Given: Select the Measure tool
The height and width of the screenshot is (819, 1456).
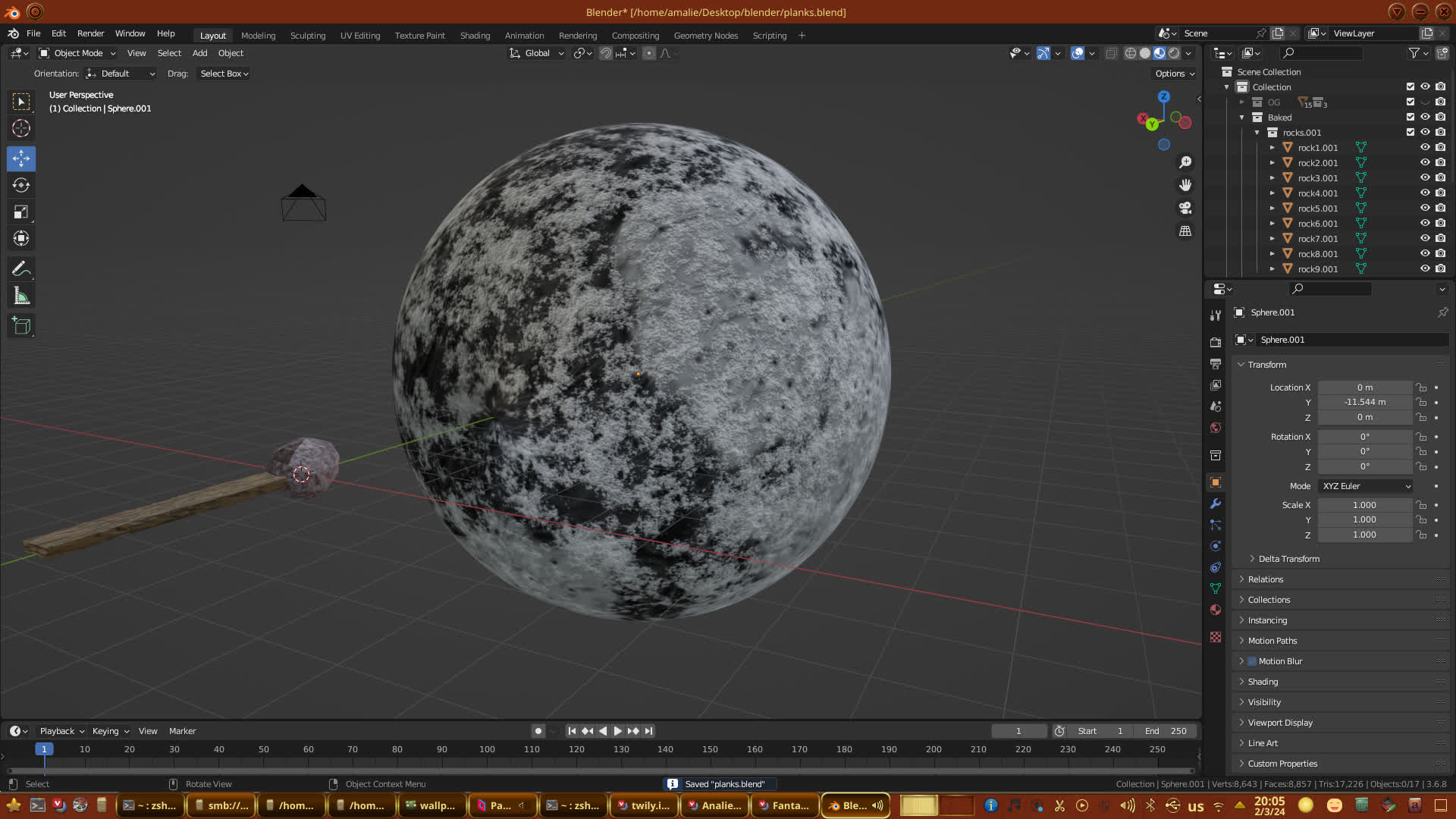Looking at the screenshot, I should (x=21, y=297).
